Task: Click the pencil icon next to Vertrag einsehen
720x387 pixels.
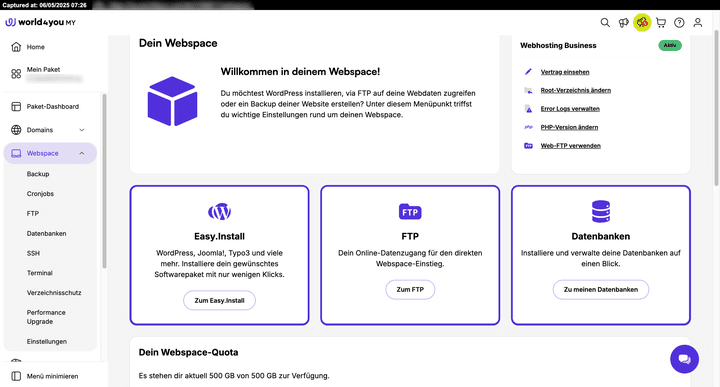Action: [528, 72]
